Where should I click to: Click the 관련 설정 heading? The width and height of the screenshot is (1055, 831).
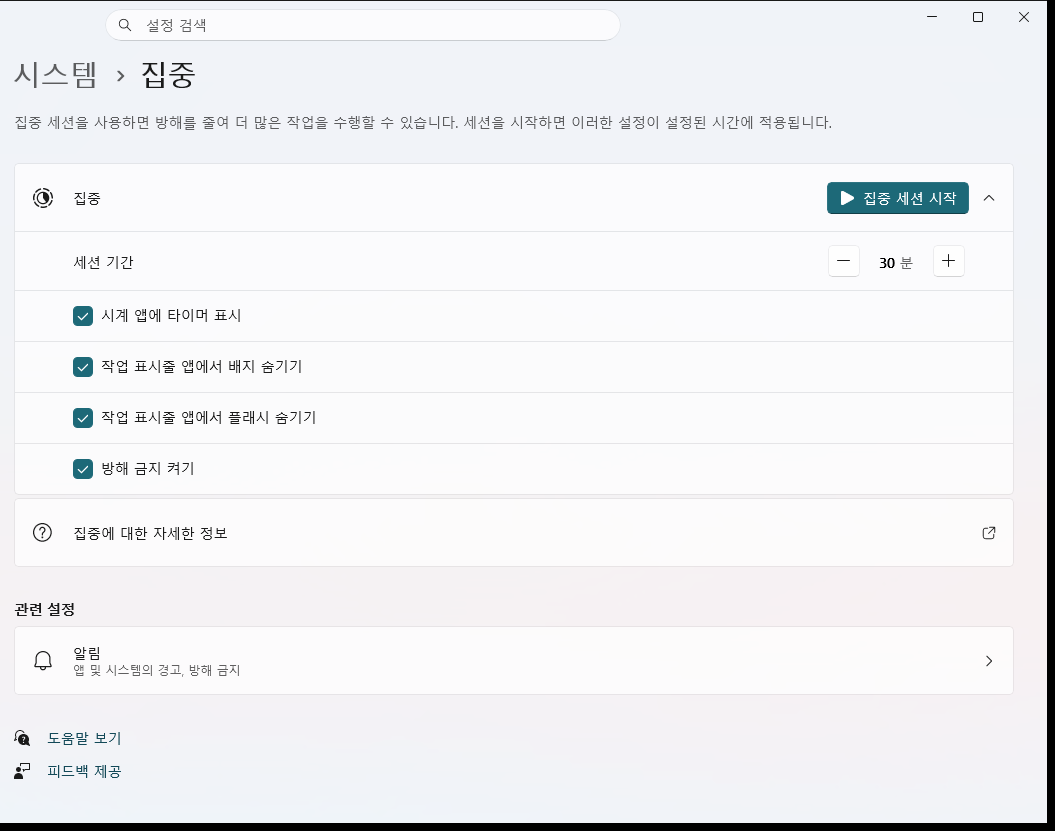click(44, 610)
